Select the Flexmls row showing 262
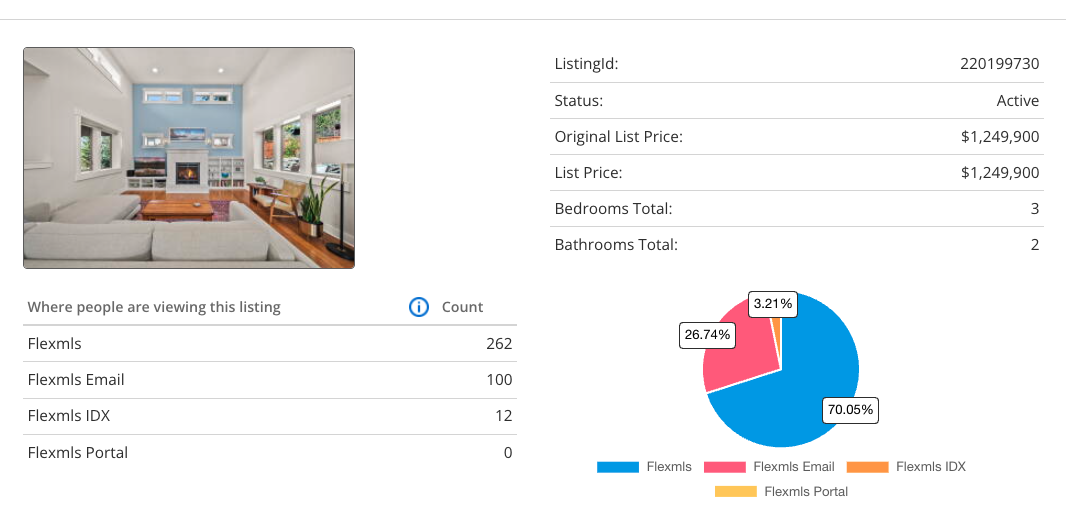1066x517 pixels. (270, 344)
